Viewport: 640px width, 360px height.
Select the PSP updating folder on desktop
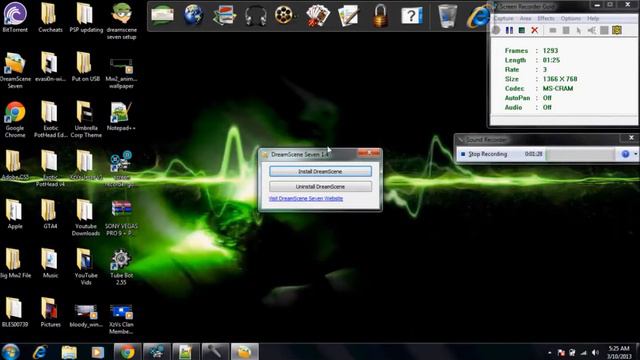click(86, 17)
